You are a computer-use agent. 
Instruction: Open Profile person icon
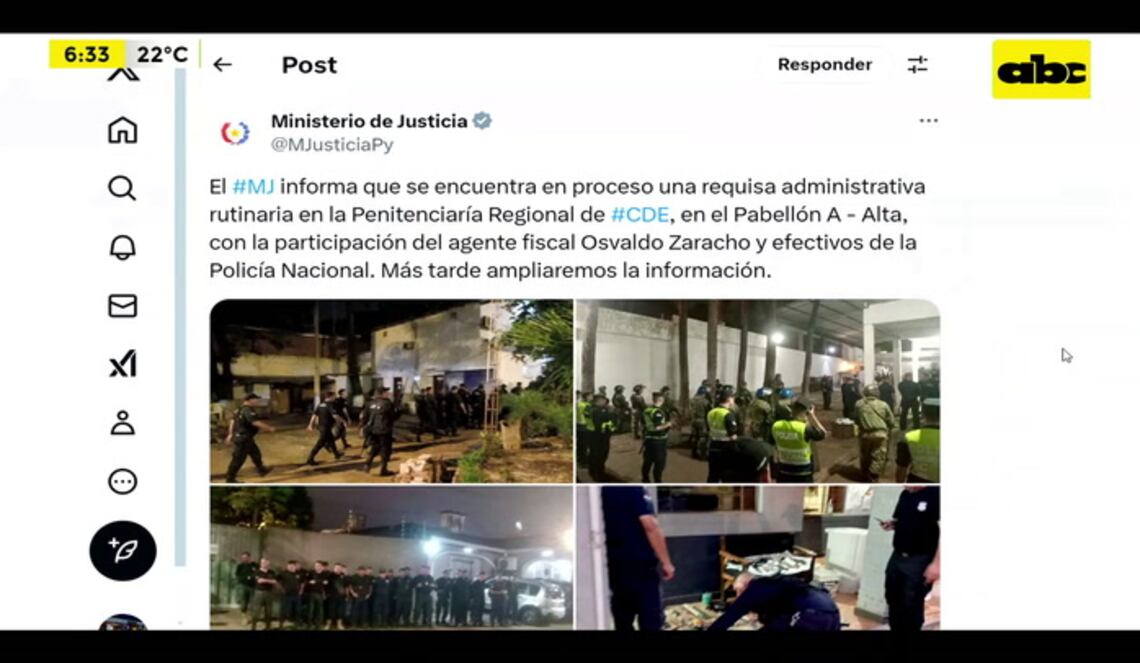122,422
